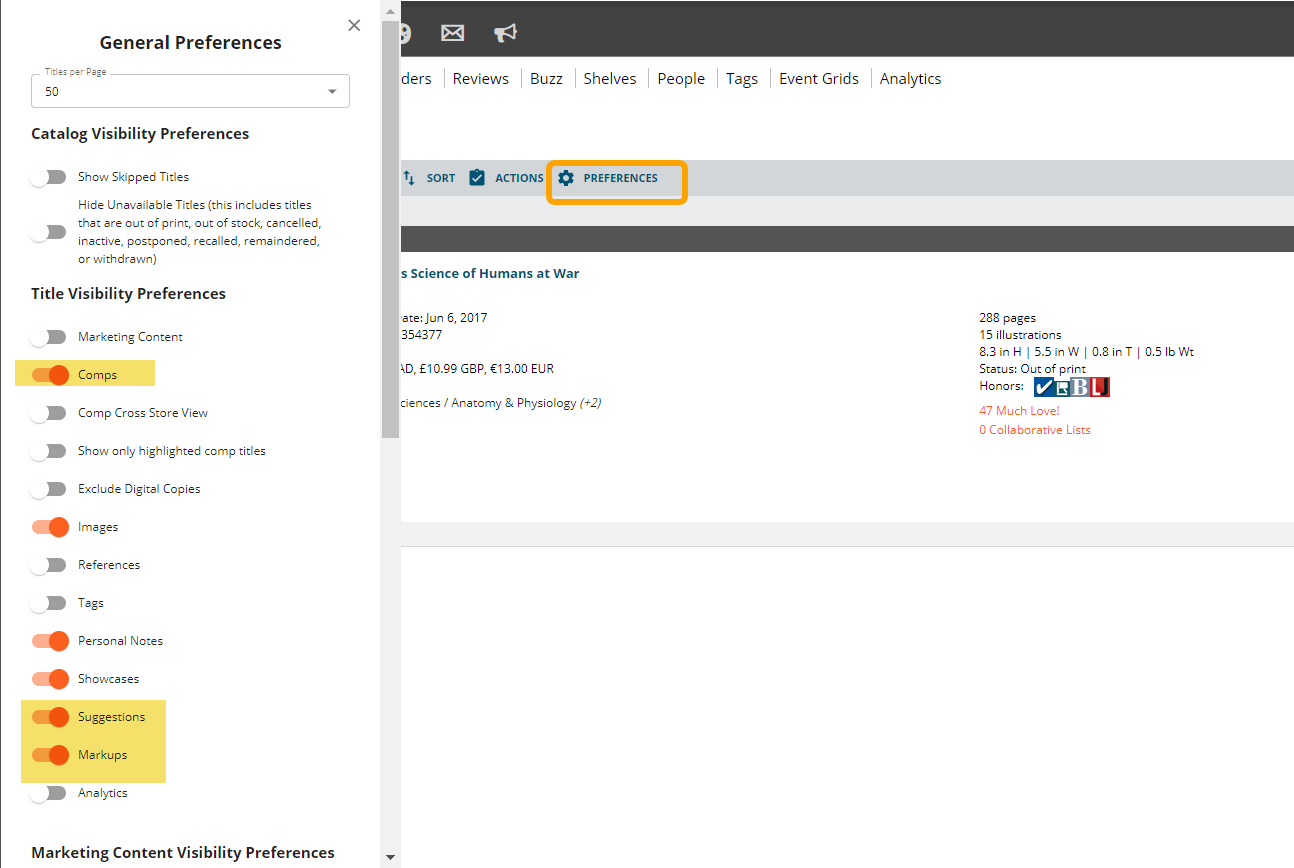Go to the Analytics navigation tab
1294x868 pixels.
tap(911, 79)
